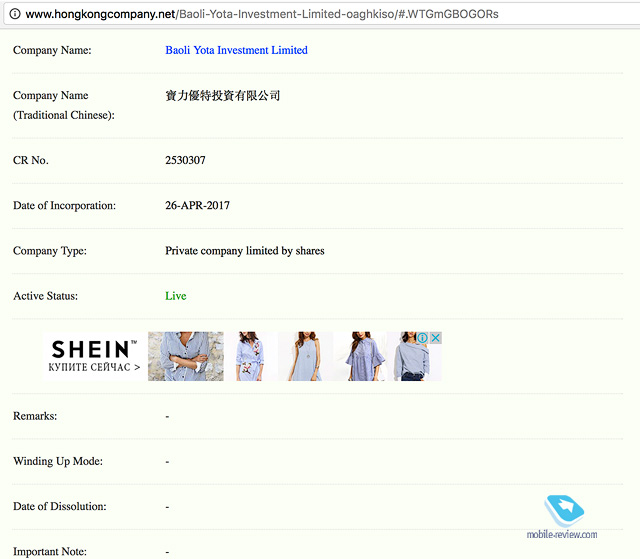
Task: Click 'Private company limited by shares' text
Action: [x=245, y=251]
